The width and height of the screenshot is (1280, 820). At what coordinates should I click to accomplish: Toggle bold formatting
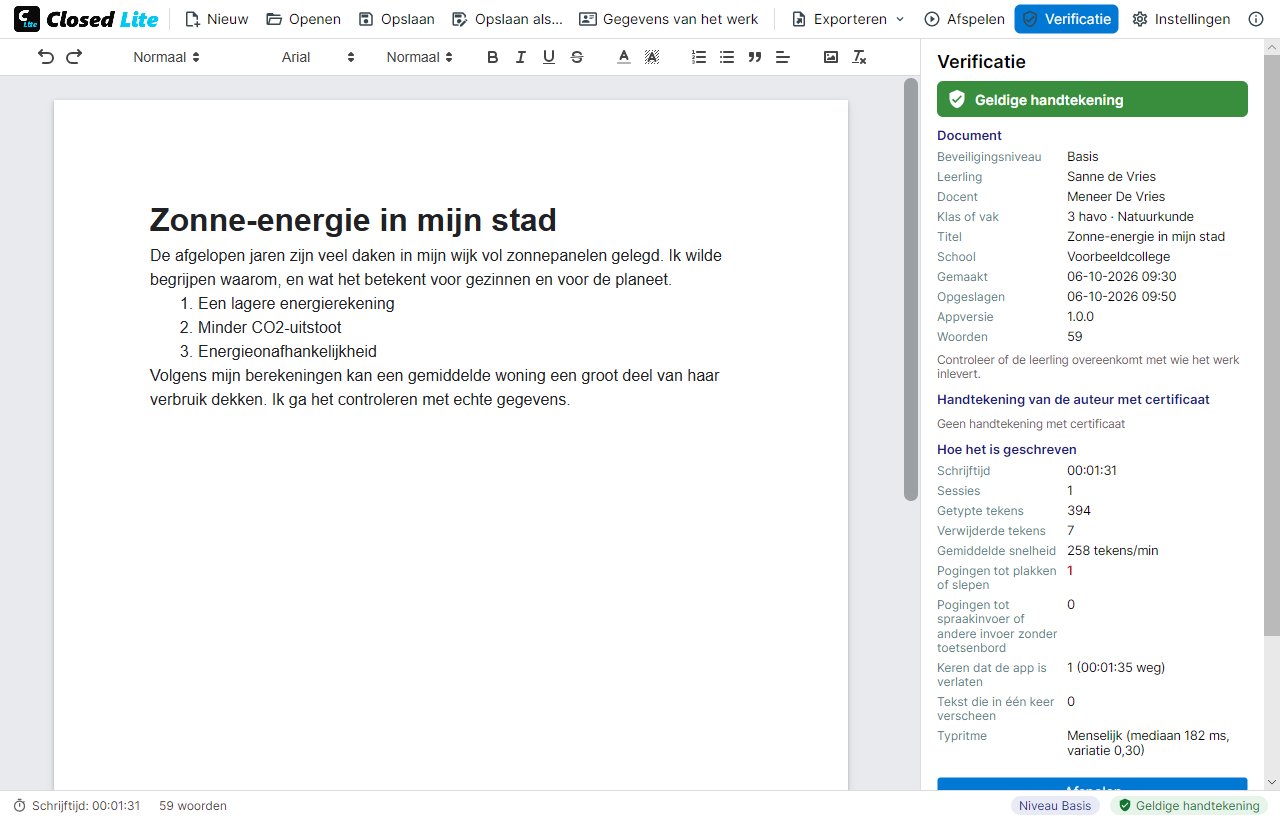coord(492,57)
